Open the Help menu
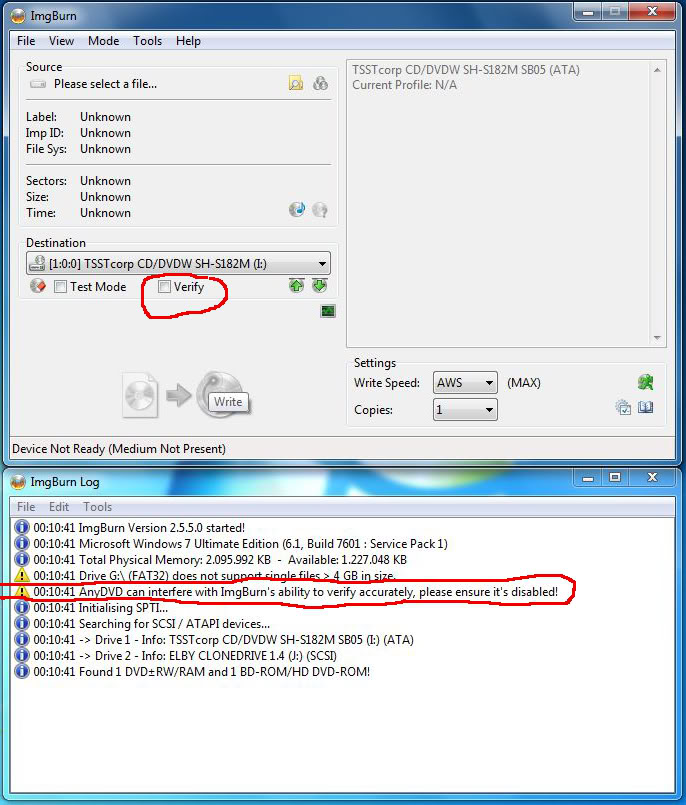Image resolution: width=686 pixels, height=805 pixels. (x=188, y=41)
